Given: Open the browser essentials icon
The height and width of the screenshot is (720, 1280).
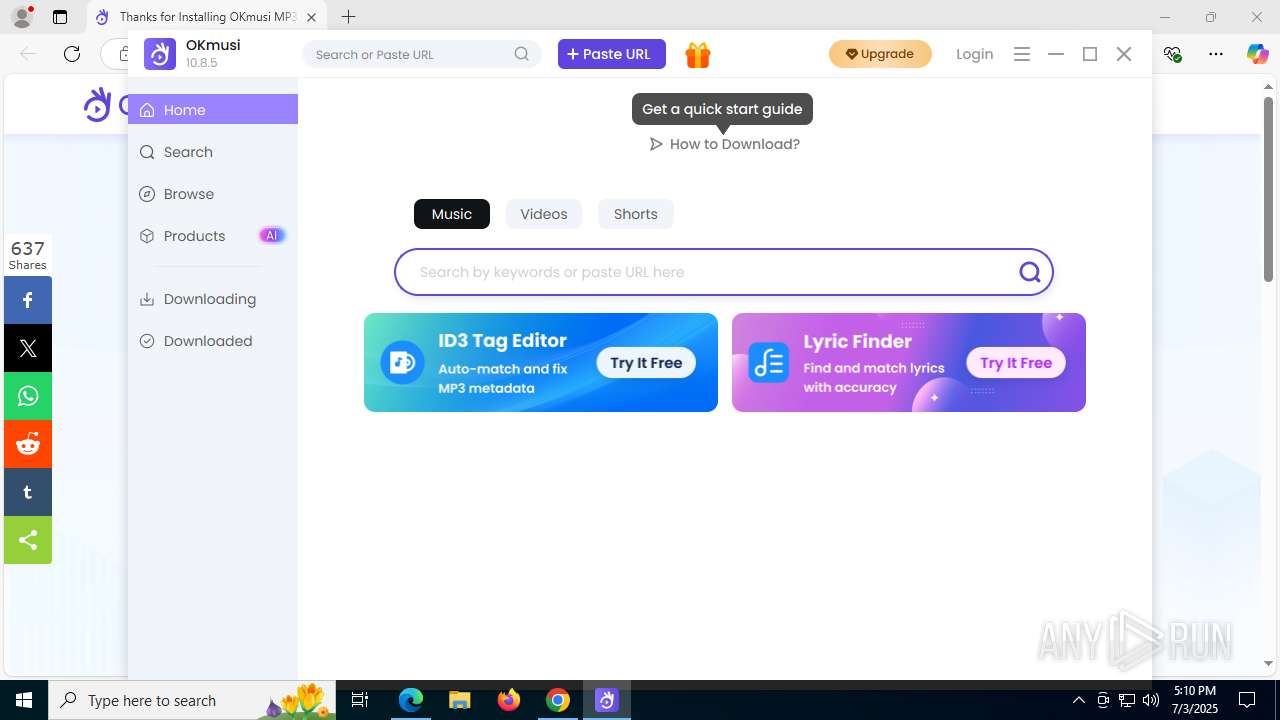Looking at the screenshot, I should tap(1173, 54).
